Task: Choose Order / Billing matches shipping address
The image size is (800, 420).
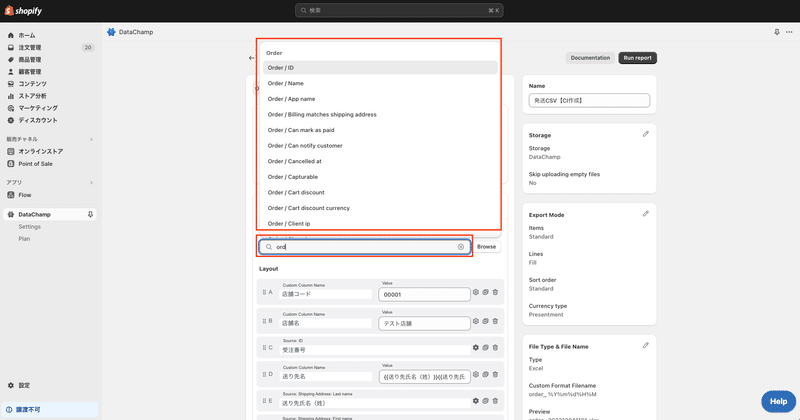Action: [380, 114]
